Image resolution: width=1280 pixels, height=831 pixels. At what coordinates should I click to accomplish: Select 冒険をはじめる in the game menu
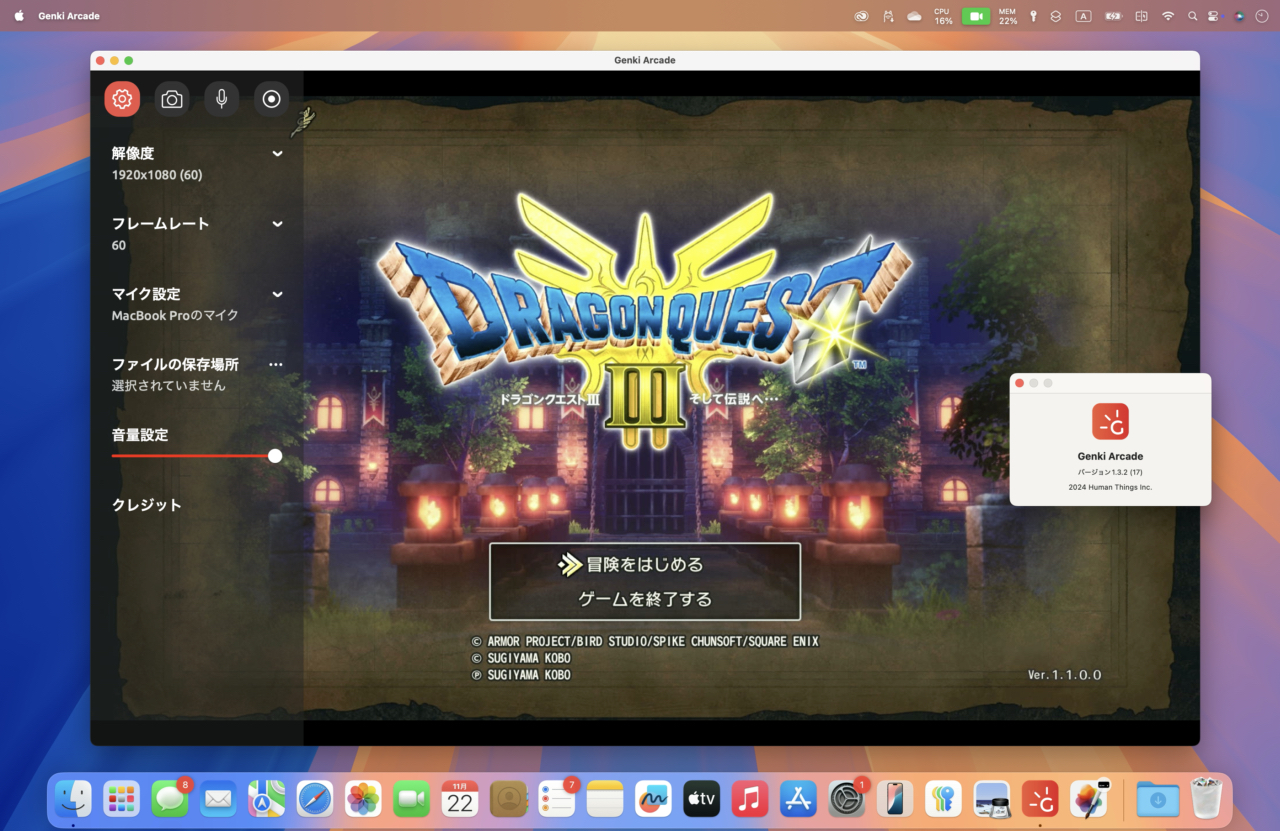(645, 565)
